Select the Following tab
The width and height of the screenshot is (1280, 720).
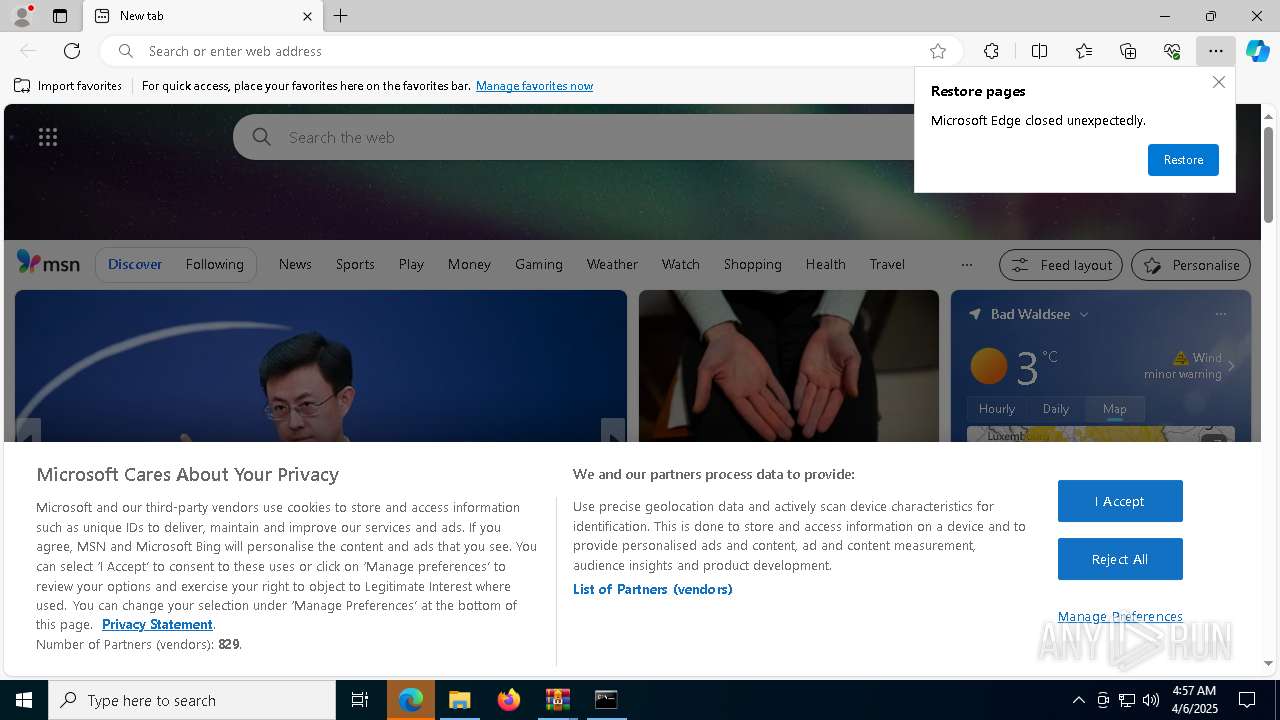tap(214, 264)
